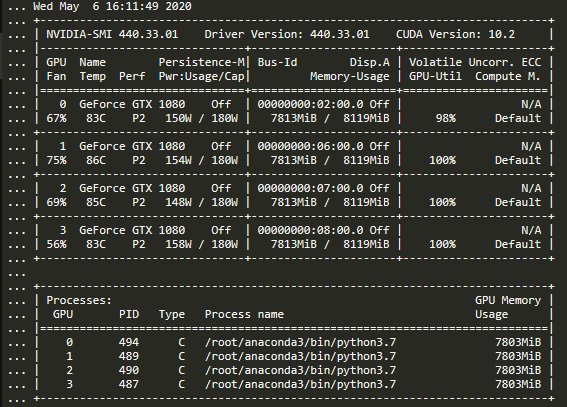Click python3.7 process path for PID 489
The height and width of the screenshot is (407, 567).
[300, 356]
